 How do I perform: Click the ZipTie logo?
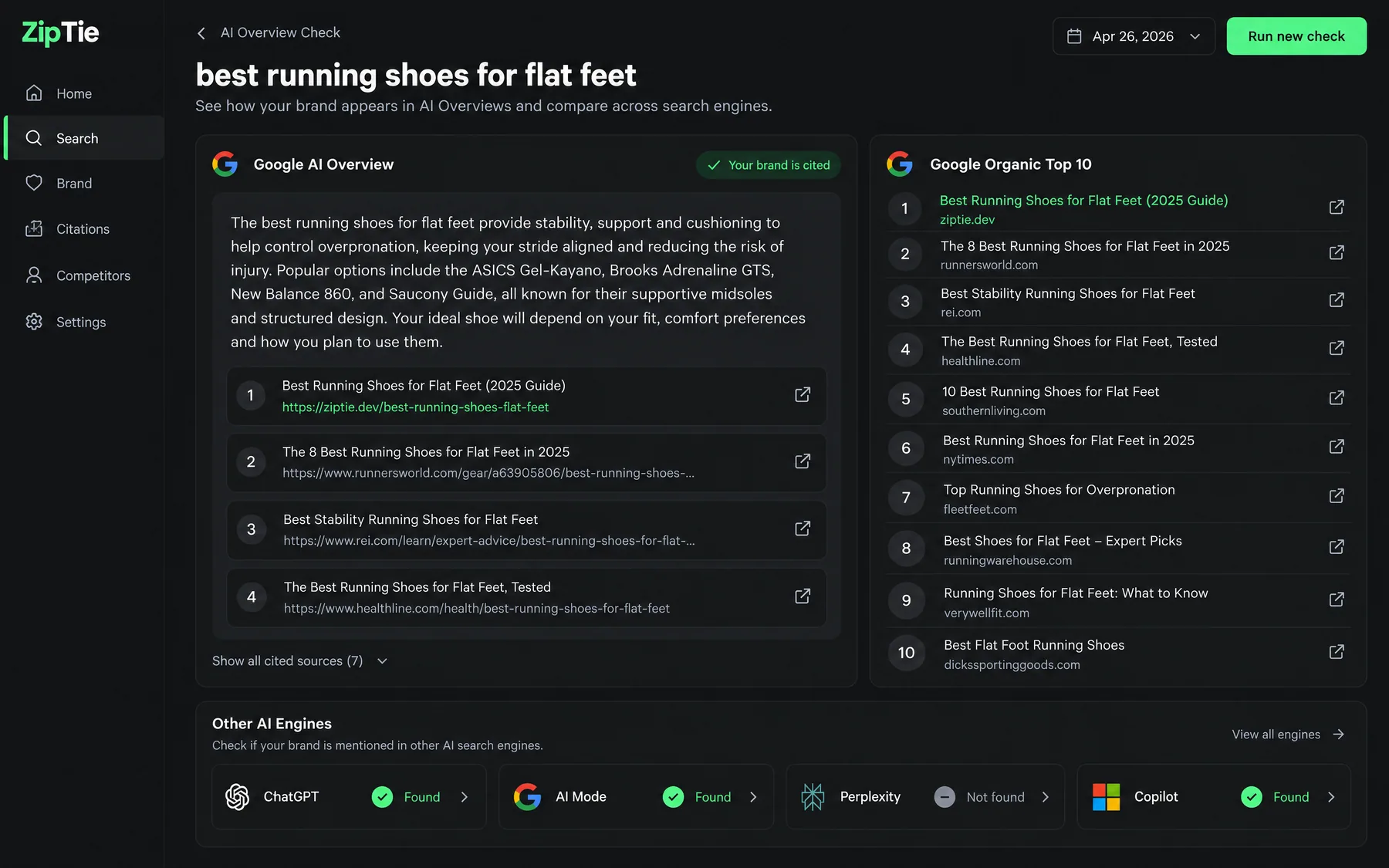(x=60, y=32)
